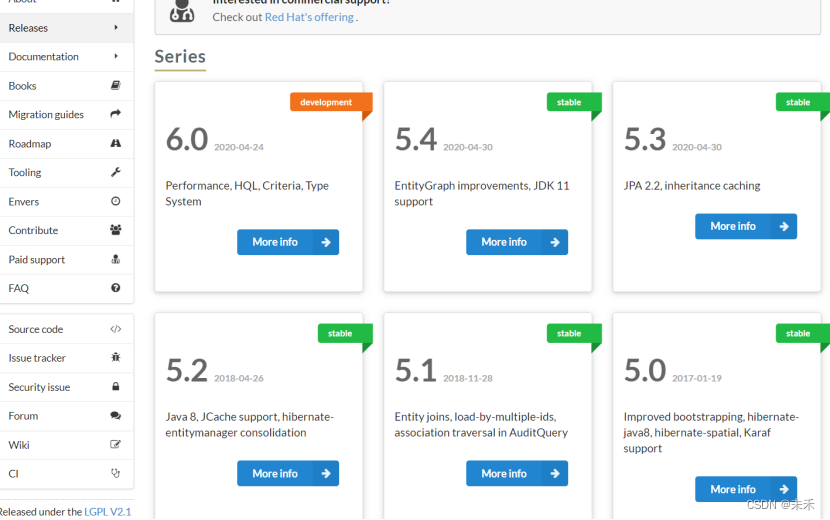The width and height of the screenshot is (830, 520).
Task: Open Paid support in the sidebar
Action: 67,259
